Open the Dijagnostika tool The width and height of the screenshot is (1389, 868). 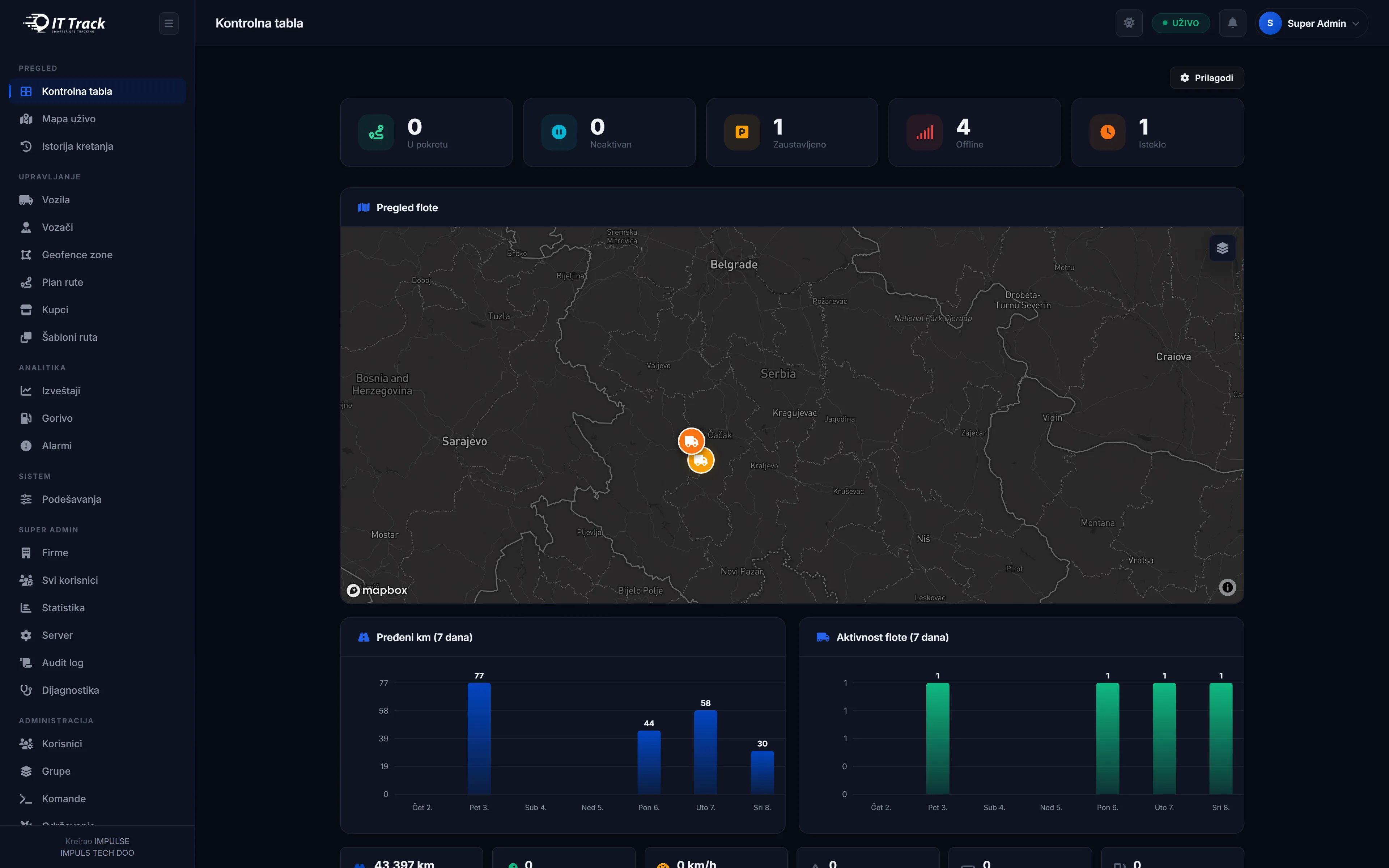tap(70, 690)
